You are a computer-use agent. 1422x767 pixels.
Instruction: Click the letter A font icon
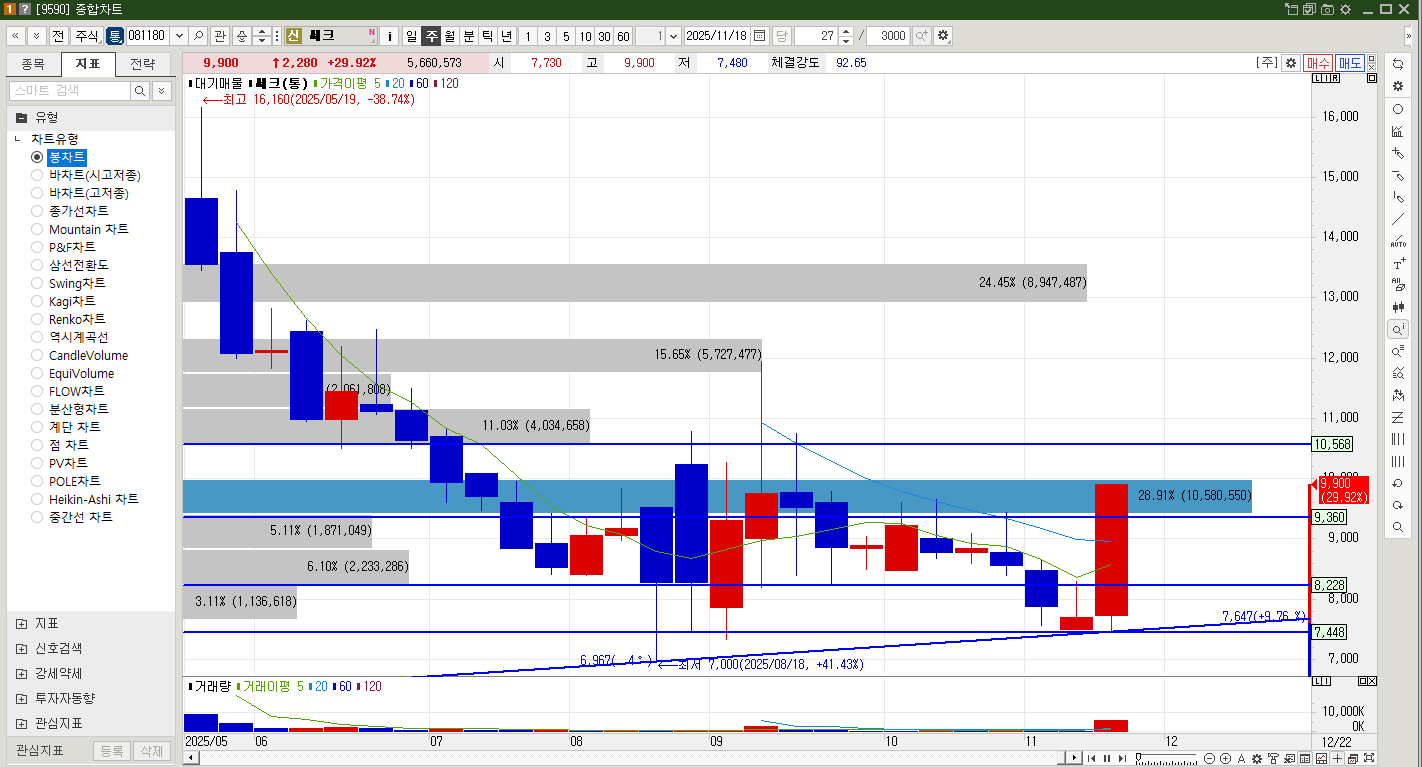click(1241, 758)
